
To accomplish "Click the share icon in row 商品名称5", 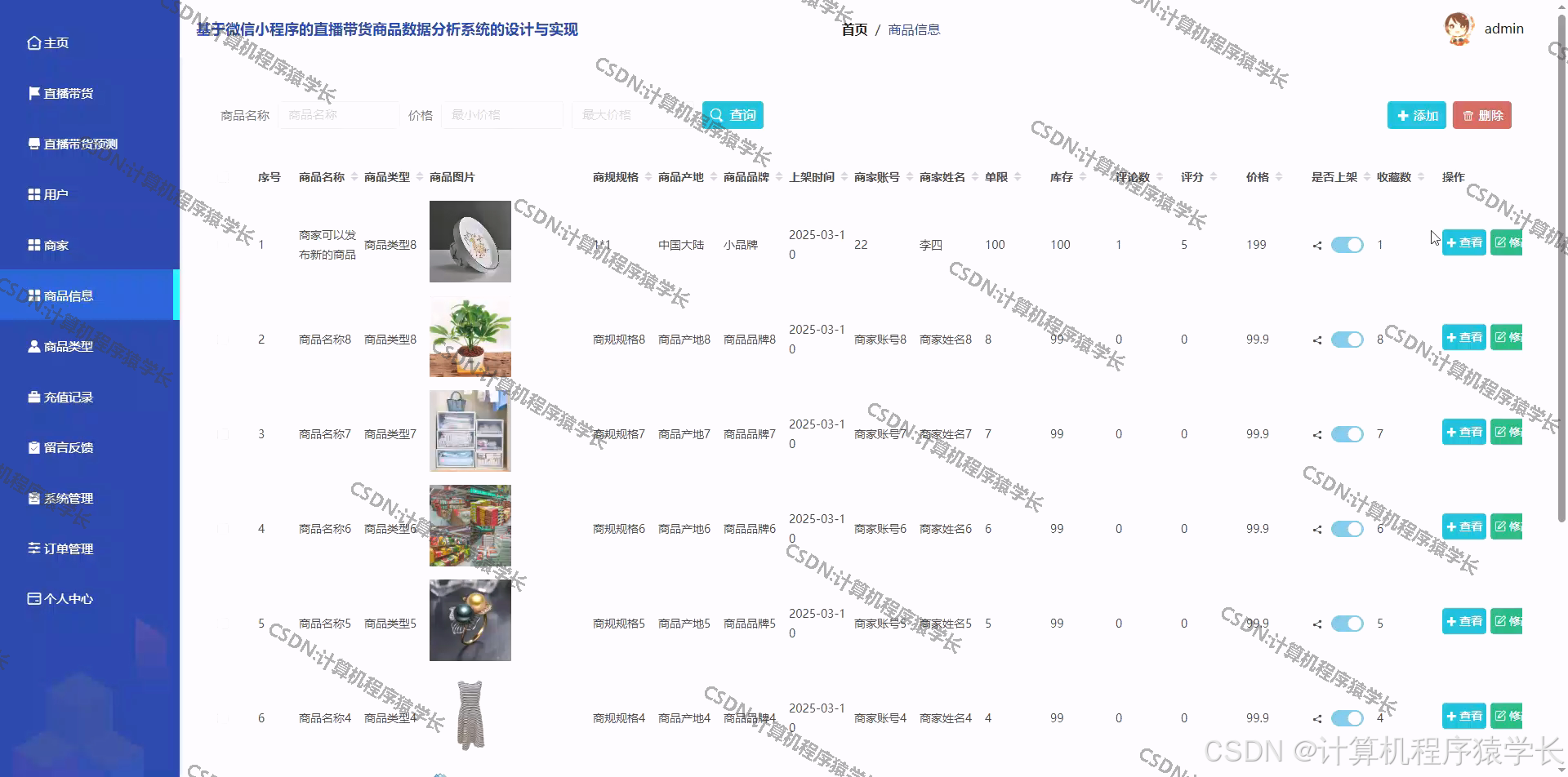I will [1317, 624].
